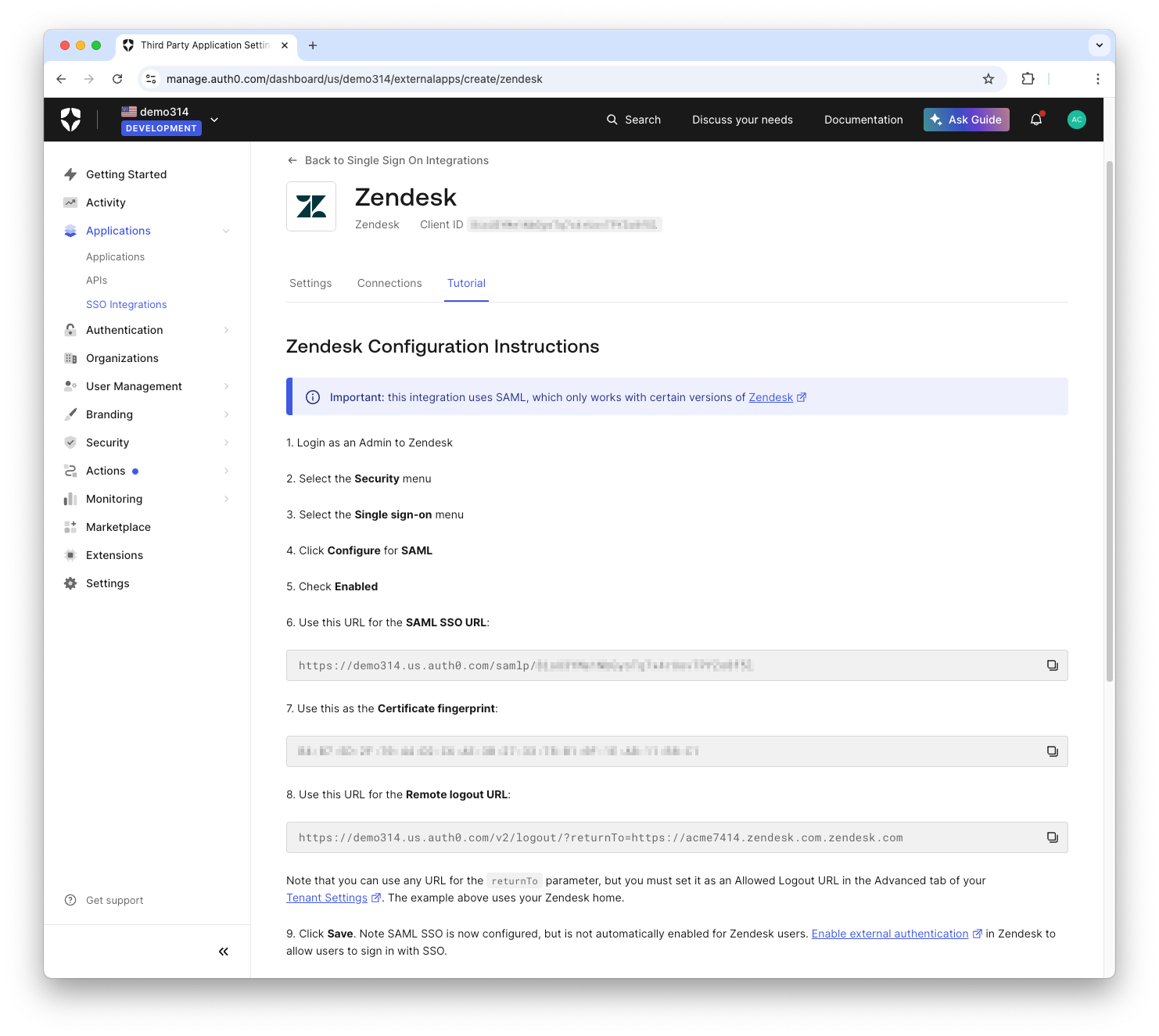Click the page vertical scrollbar

click(x=1110, y=421)
